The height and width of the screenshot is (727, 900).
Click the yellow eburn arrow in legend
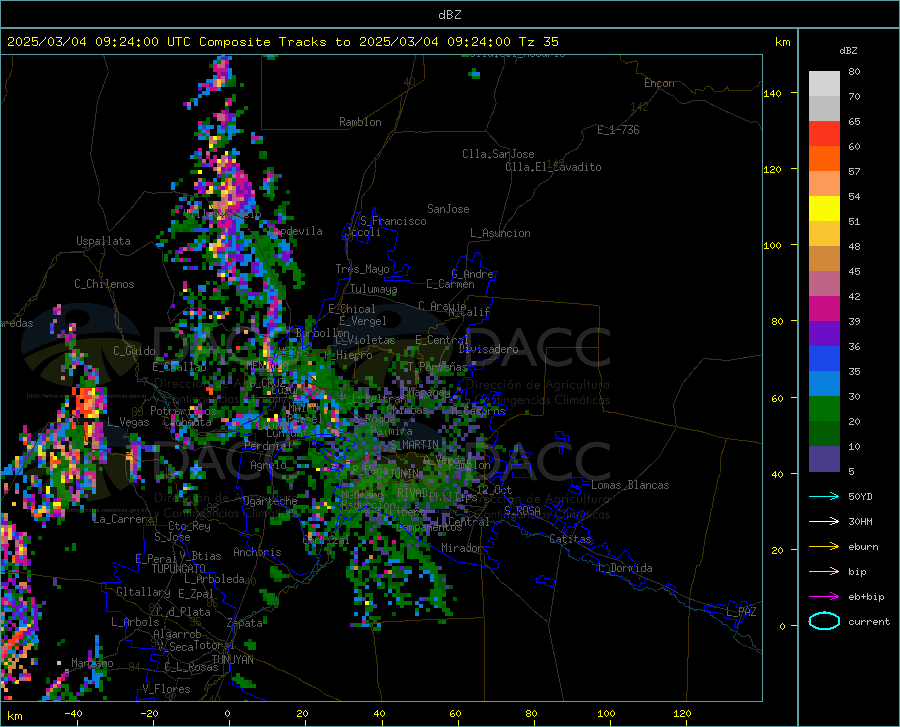click(x=824, y=547)
